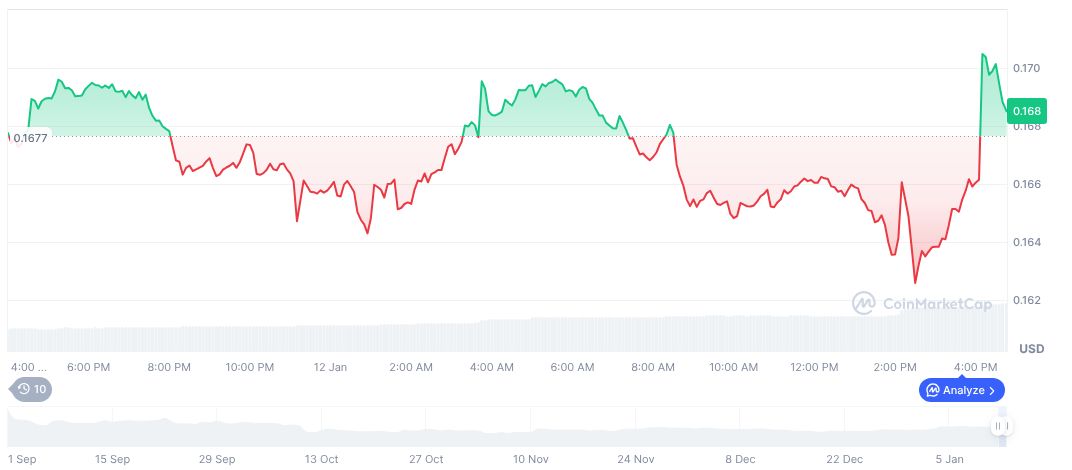Click the CoinMarketCap watermark logo
This screenshot has width=1072, height=470.
864,302
